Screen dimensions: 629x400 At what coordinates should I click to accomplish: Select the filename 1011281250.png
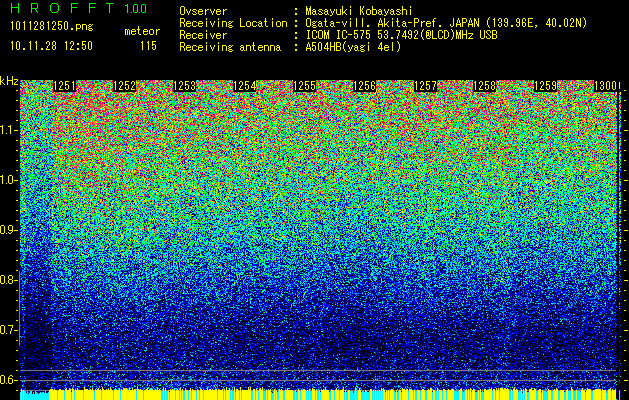tap(52, 27)
